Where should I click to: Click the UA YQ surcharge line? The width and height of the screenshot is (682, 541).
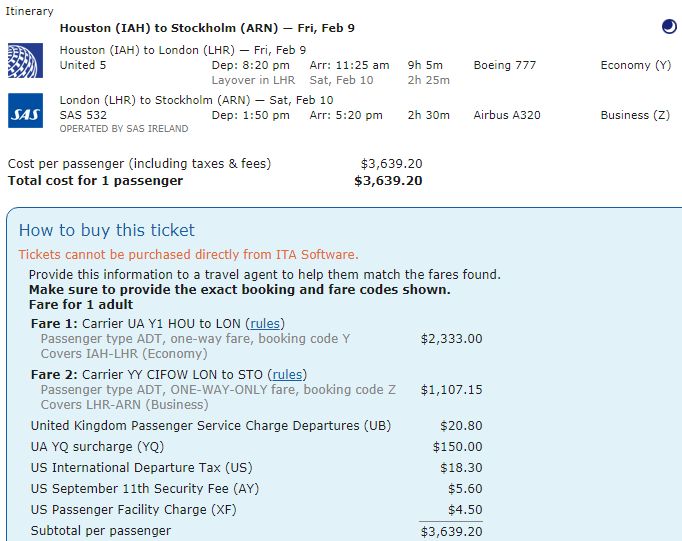[x=256, y=447]
